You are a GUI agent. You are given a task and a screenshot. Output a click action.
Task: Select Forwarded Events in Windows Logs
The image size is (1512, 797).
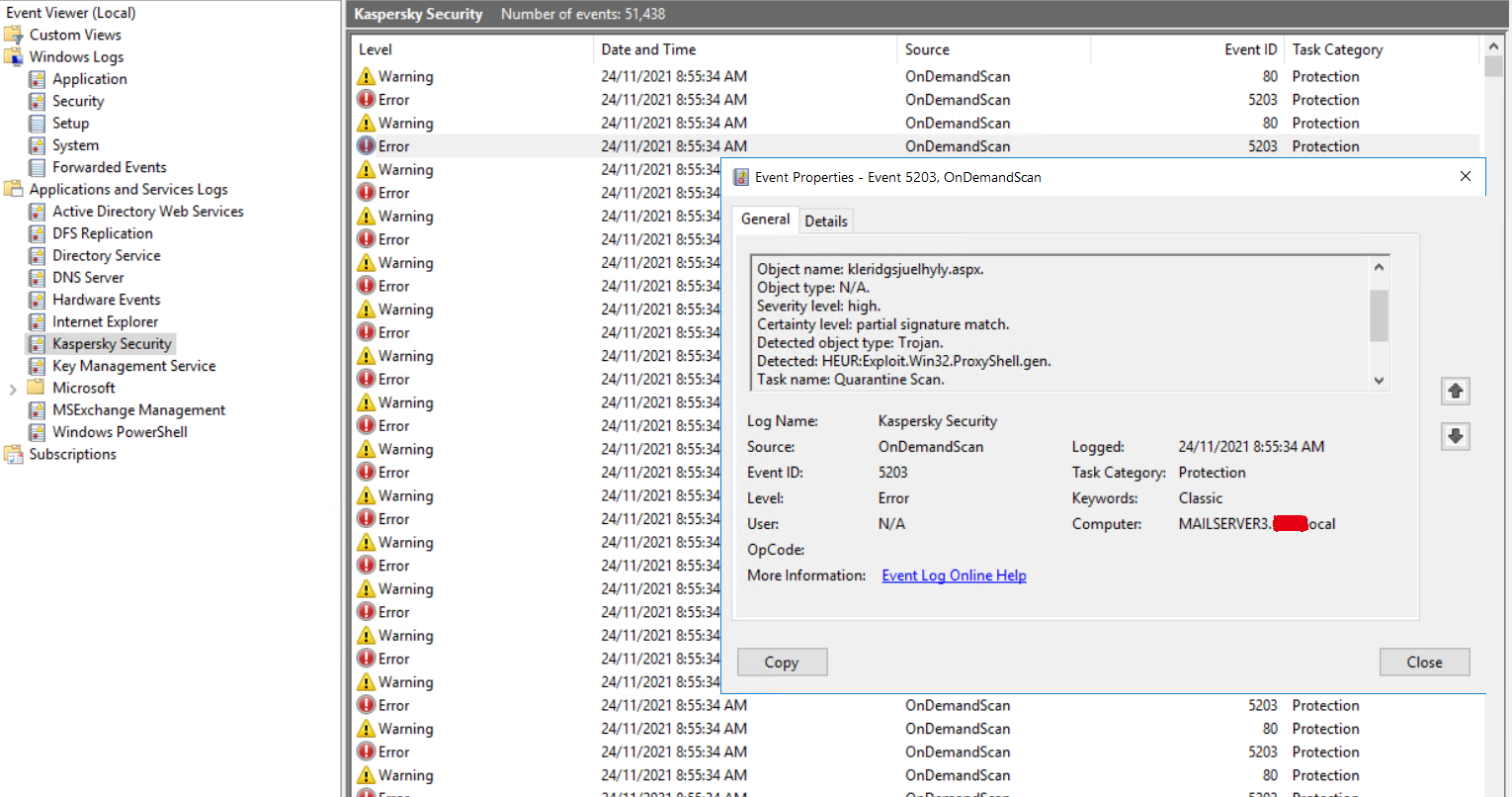(109, 167)
